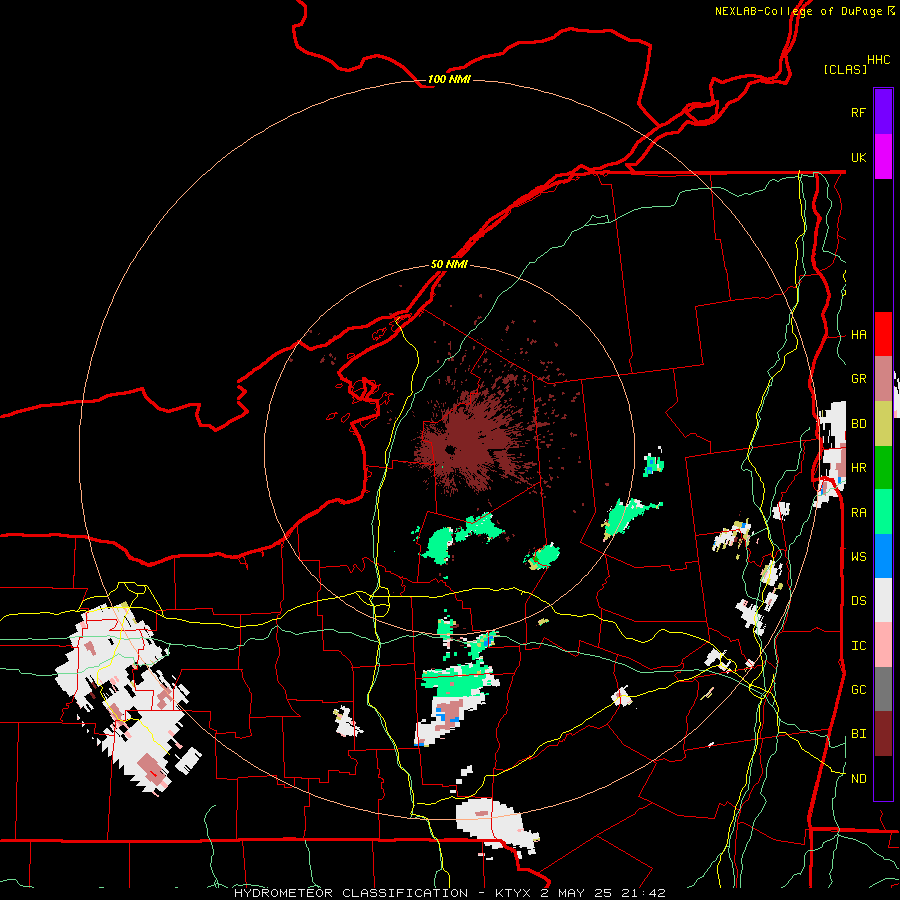Click the WS blue legend color block
The width and height of the screenshot is (900, 900).
[x=883, y=556]
